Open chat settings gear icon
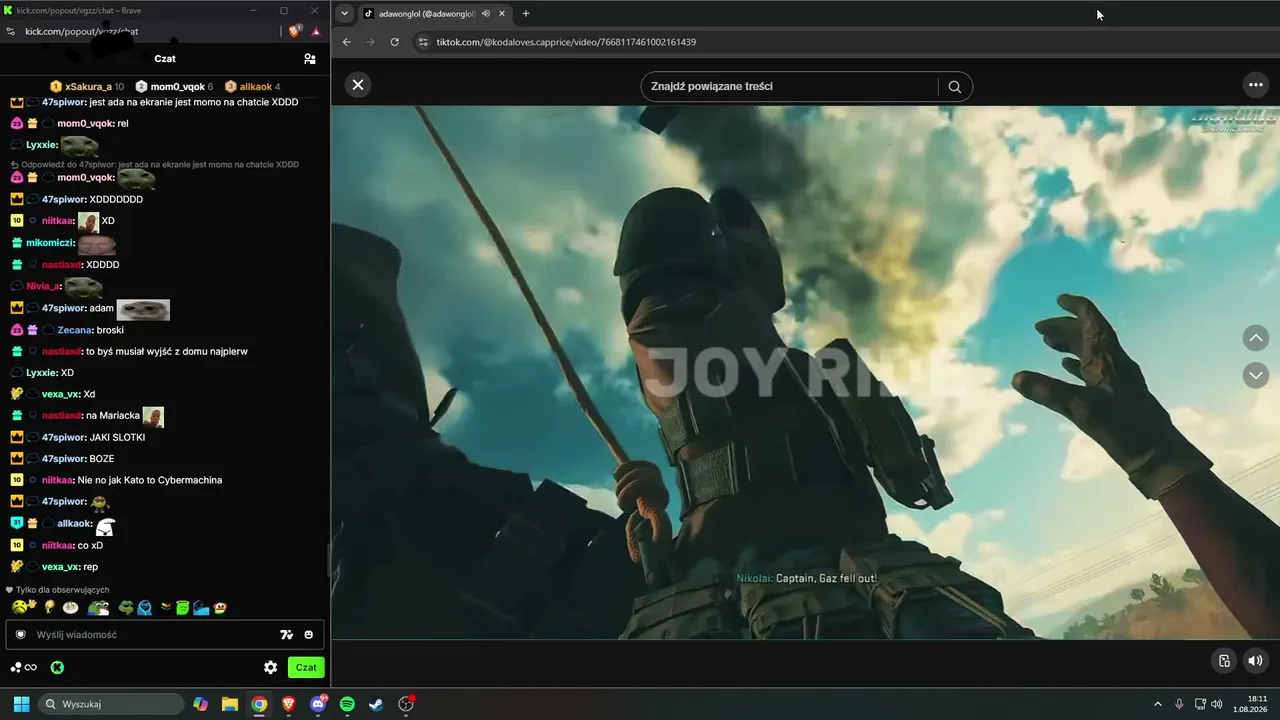This screenshot has width=1280, height=720. pyautogui.click(x=270, y=667)
